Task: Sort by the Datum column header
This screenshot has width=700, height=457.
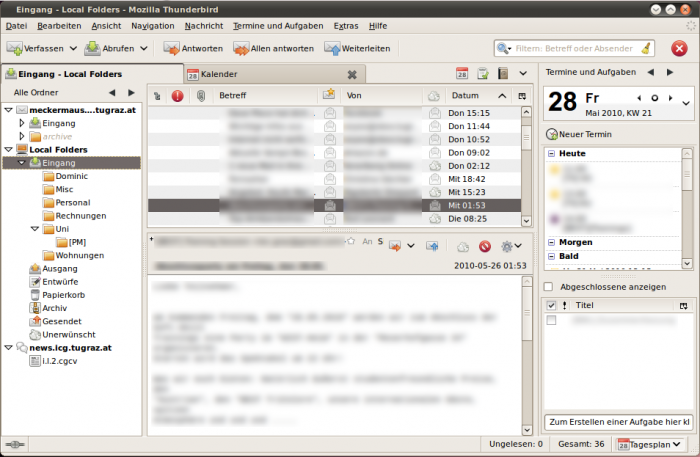Action: 479,96
